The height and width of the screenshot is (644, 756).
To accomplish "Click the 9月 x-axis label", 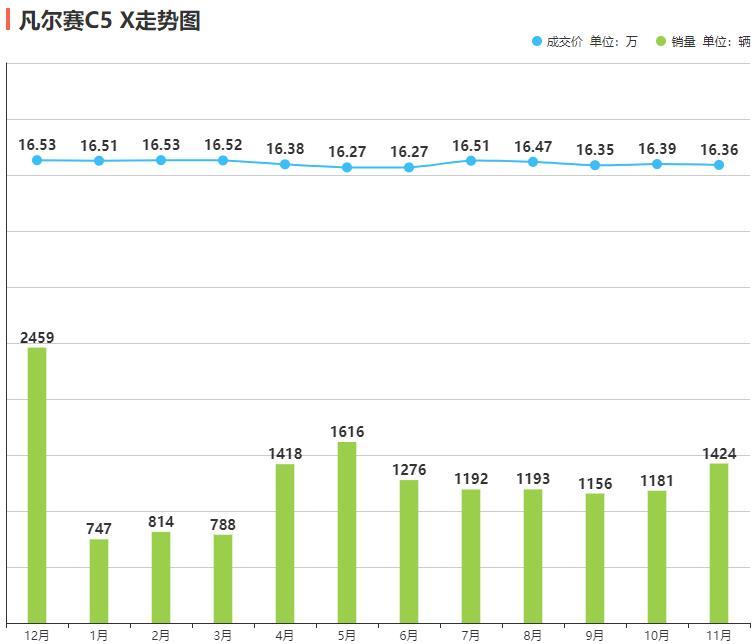I will click(x=594, y=635).
